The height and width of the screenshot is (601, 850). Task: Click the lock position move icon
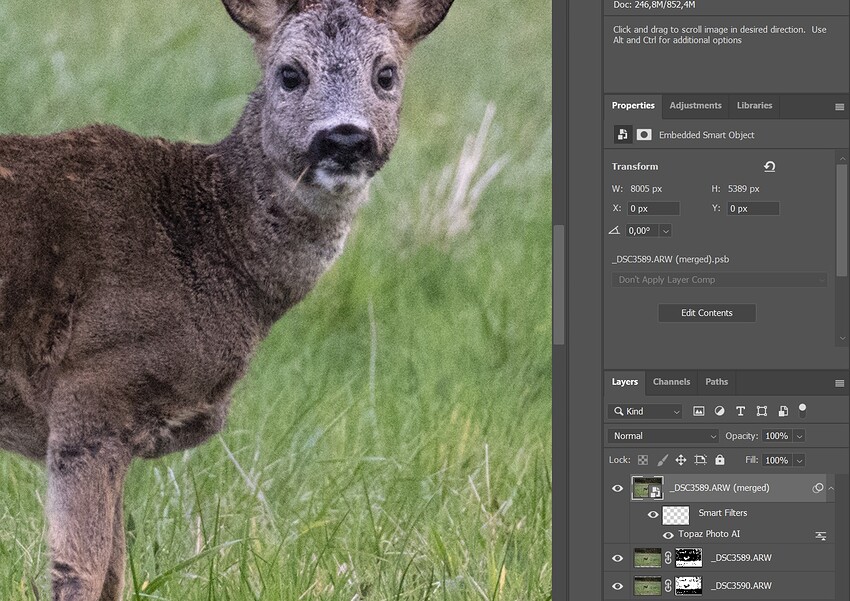pos(681,460)
